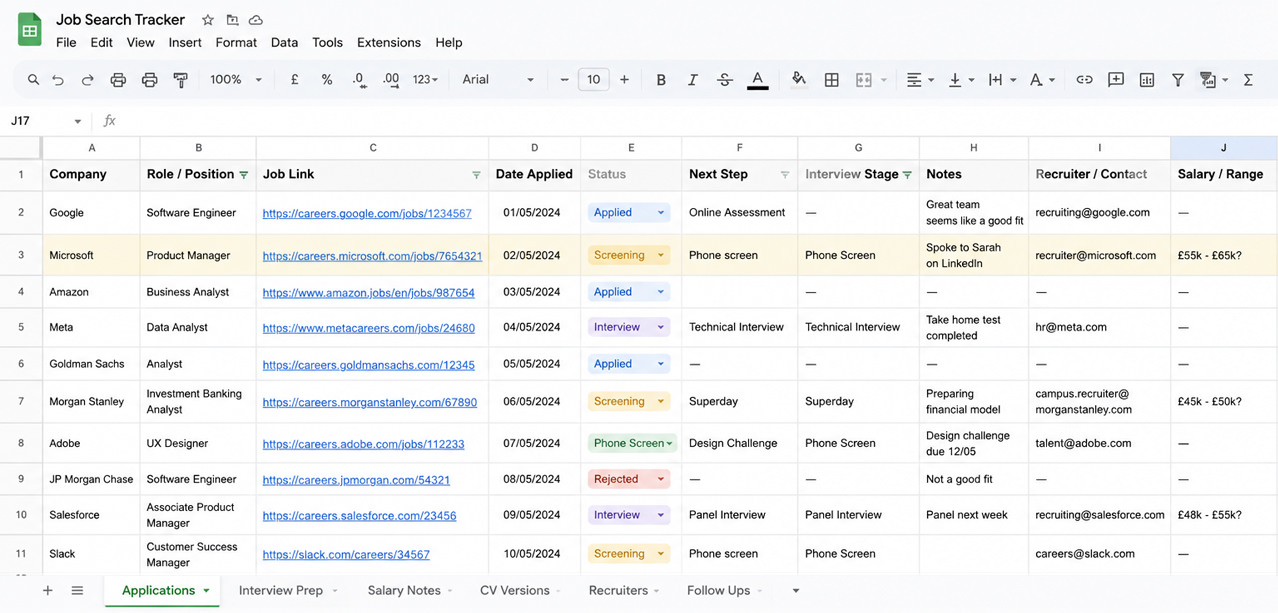This screenshot has height=613, width=1278.
Task: Increase decimal places
Action: click(391, 80)
